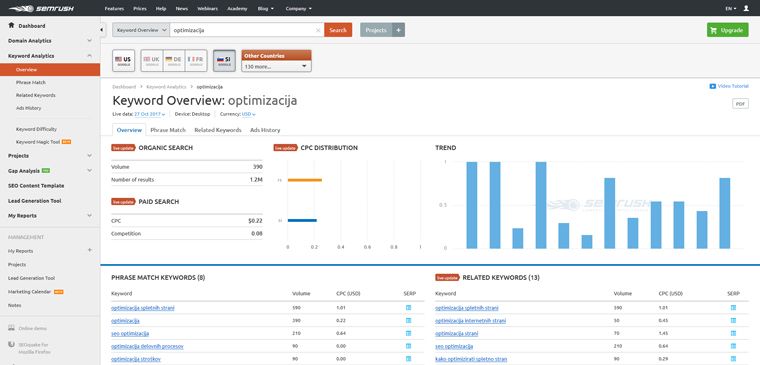760x365 pixels.
Task: Open the Live data date dropdown
Action: pyautogui.click(x=150, y=114)
